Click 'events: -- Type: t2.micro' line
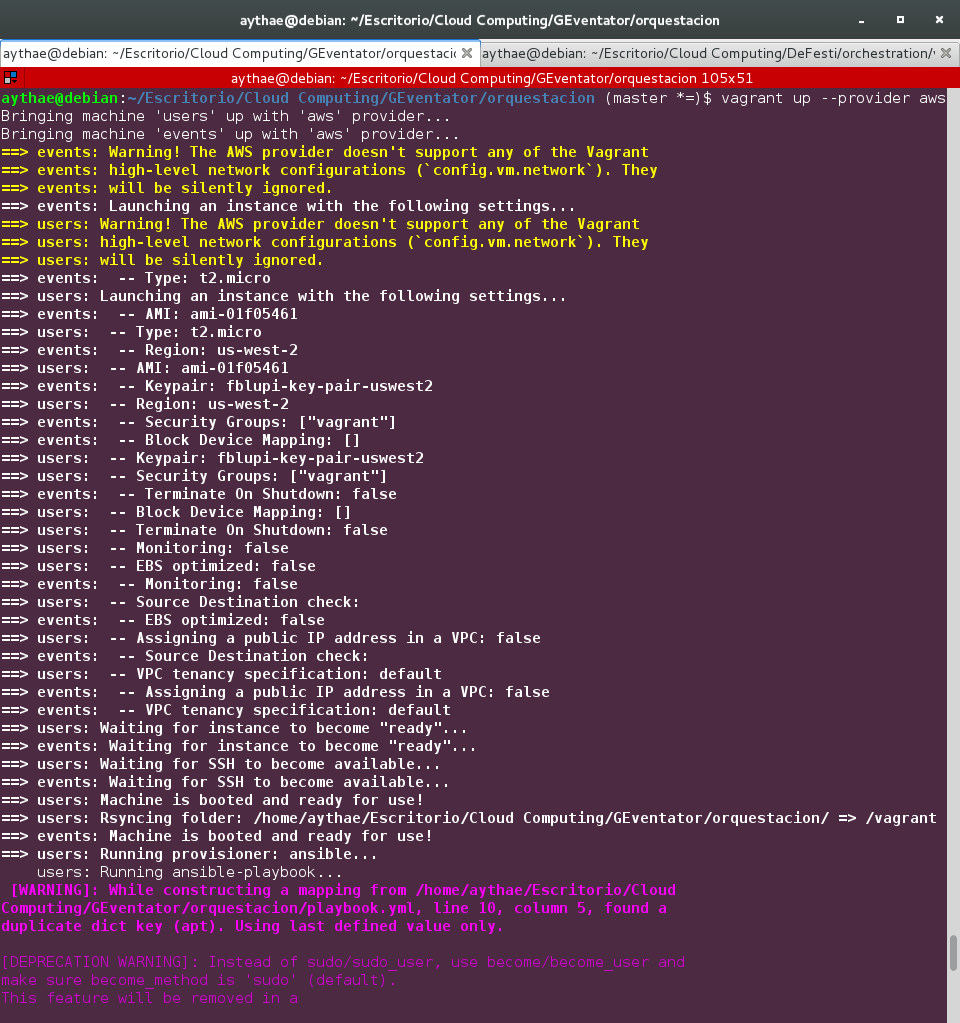 pos(136,279)
